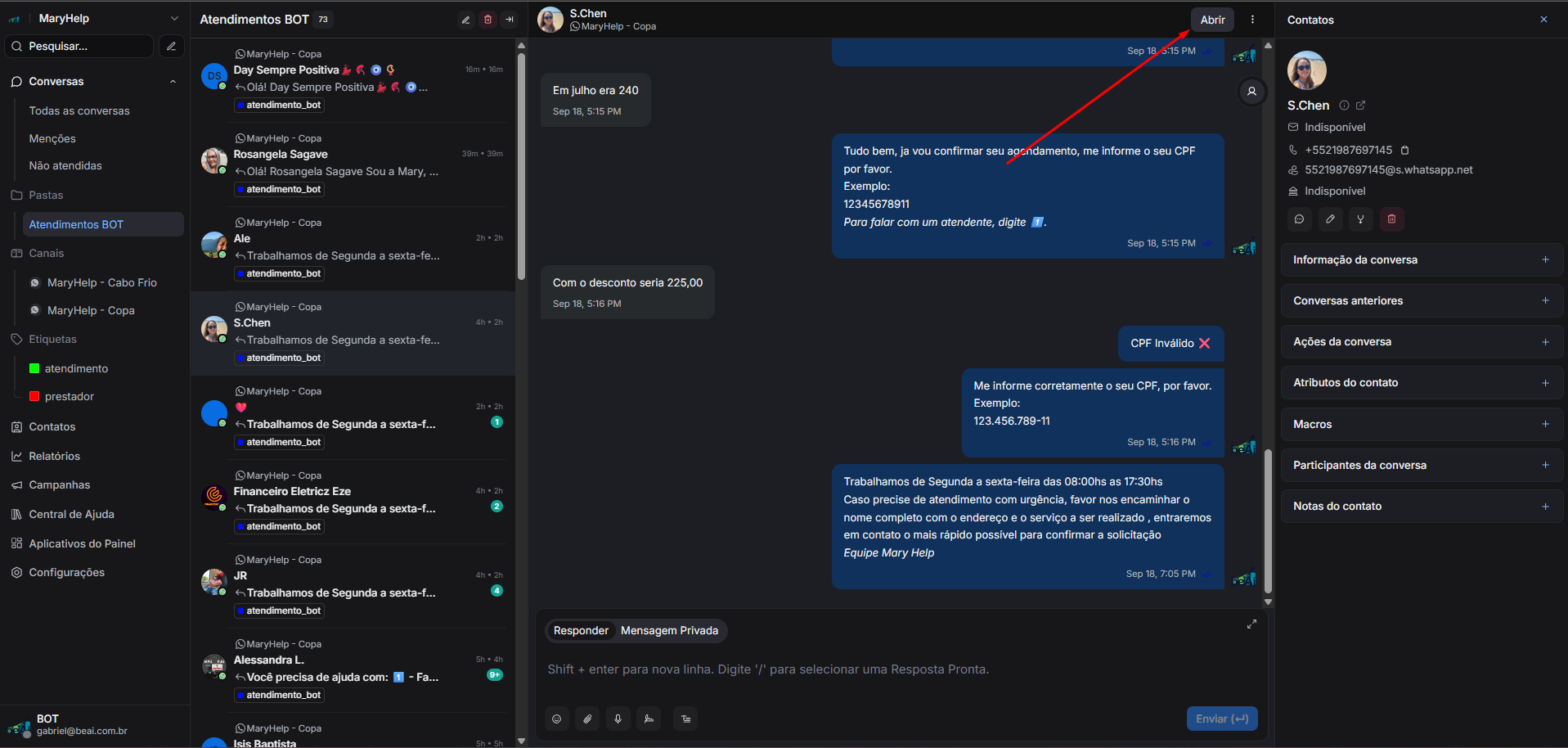Viewport: 1568px width, 748px height.
Task: Click the Abrir button
Action: 1212,20
